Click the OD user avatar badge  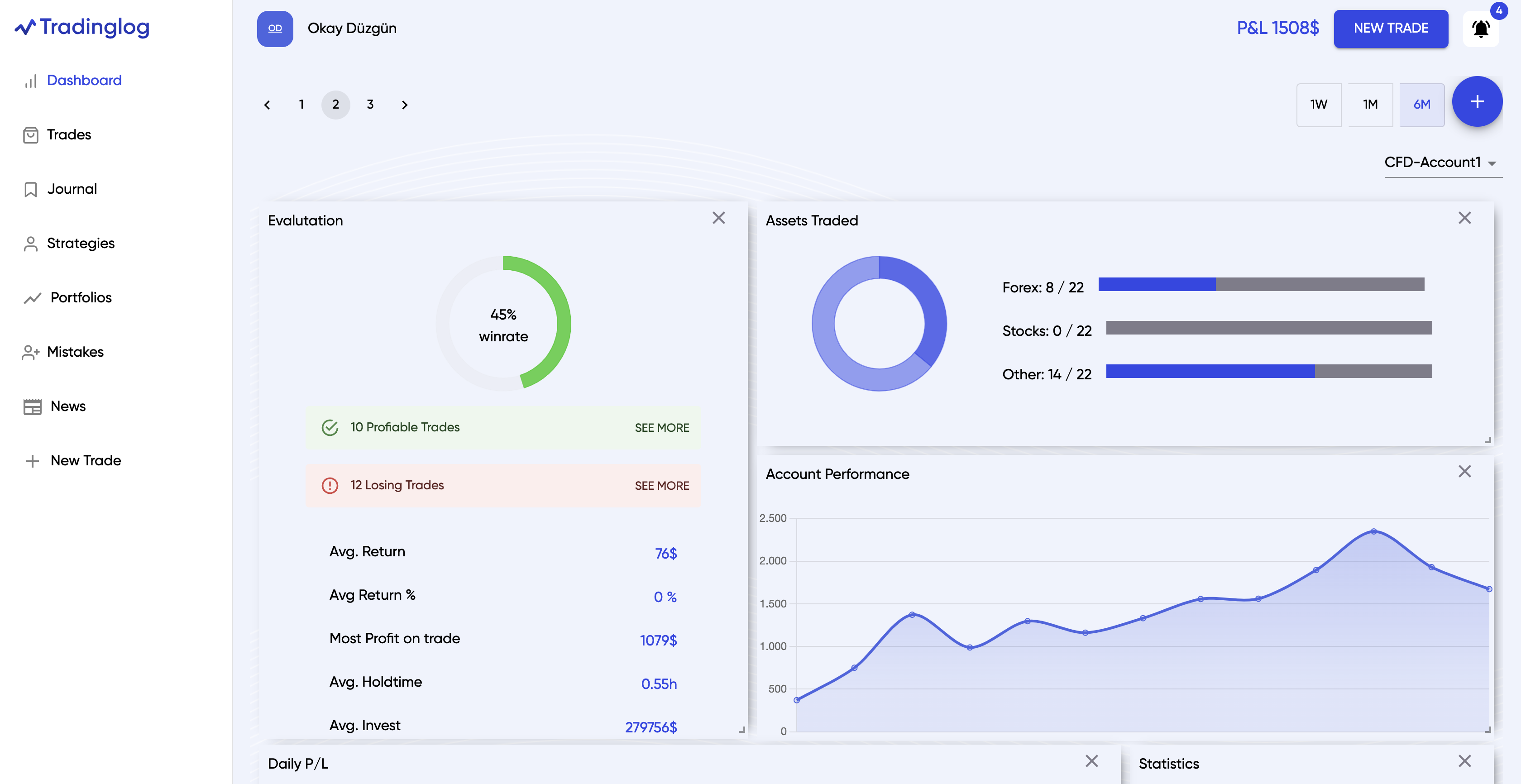(x=275, y=29)
